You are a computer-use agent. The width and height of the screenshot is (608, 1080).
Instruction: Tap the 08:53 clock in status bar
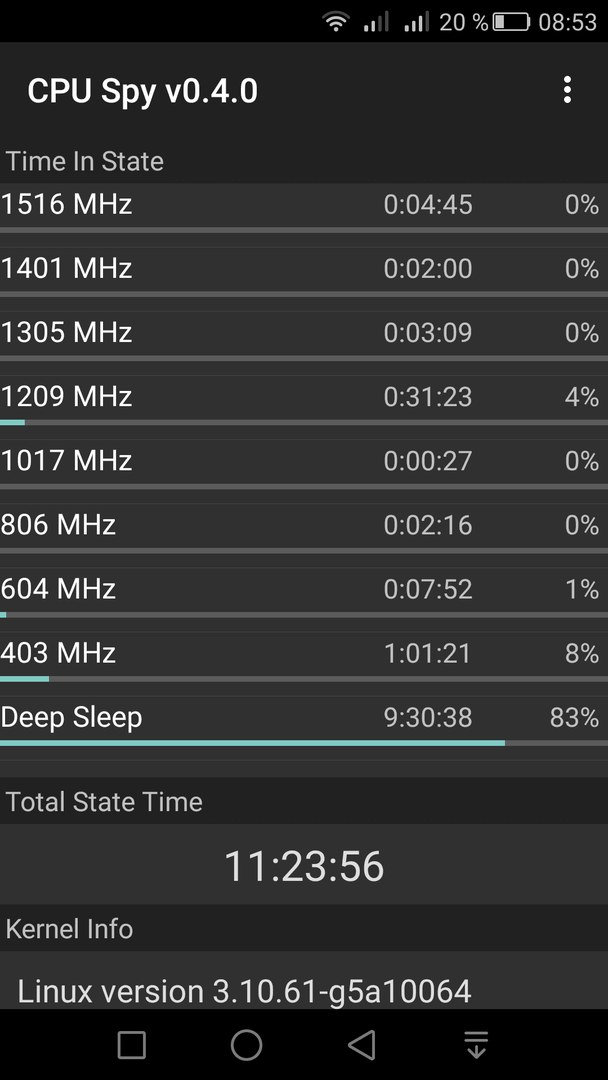[x=567, y=22]
